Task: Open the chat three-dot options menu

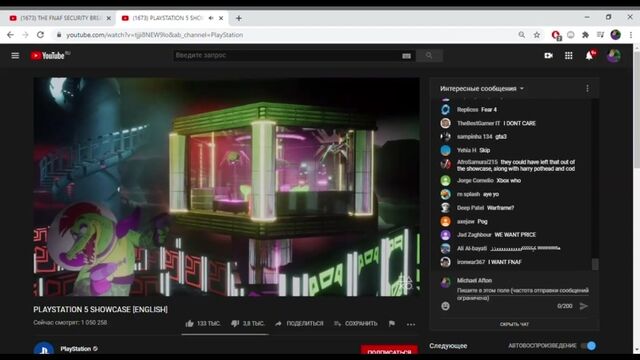Action: coord(587,89)
